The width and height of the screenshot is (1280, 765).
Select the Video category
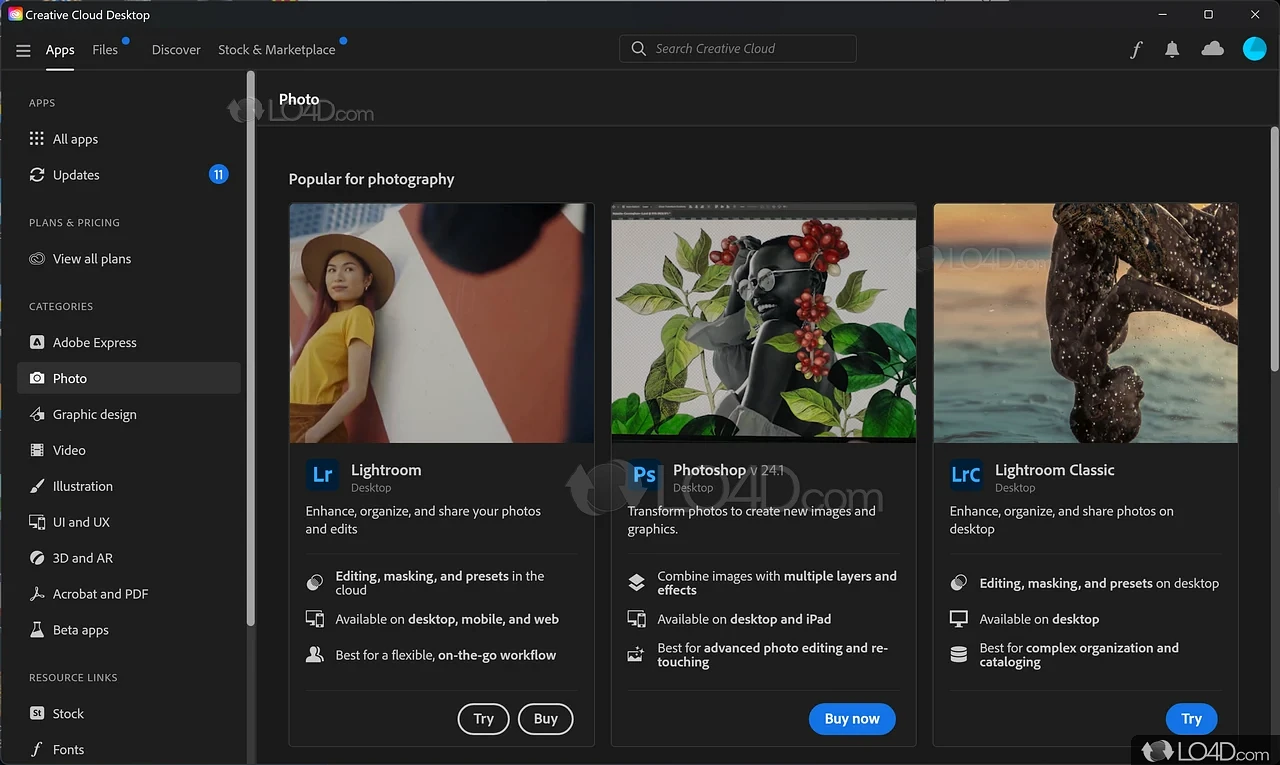[x=129, y=451]
